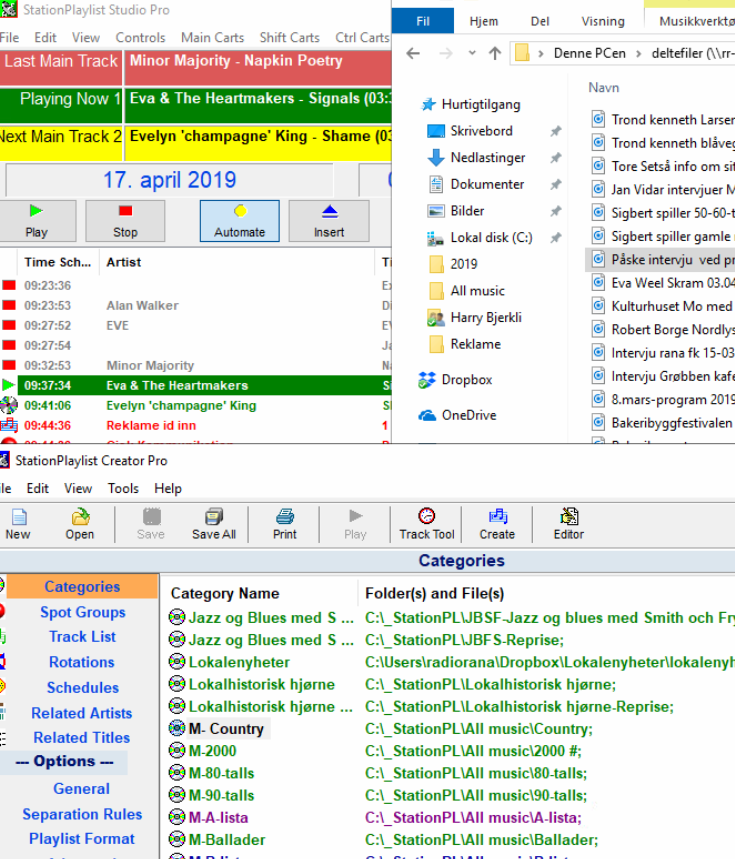This screenshot has height=859, width=735.
Task: Click the Stop button in Studio Pro
Action: pos(125,221)
